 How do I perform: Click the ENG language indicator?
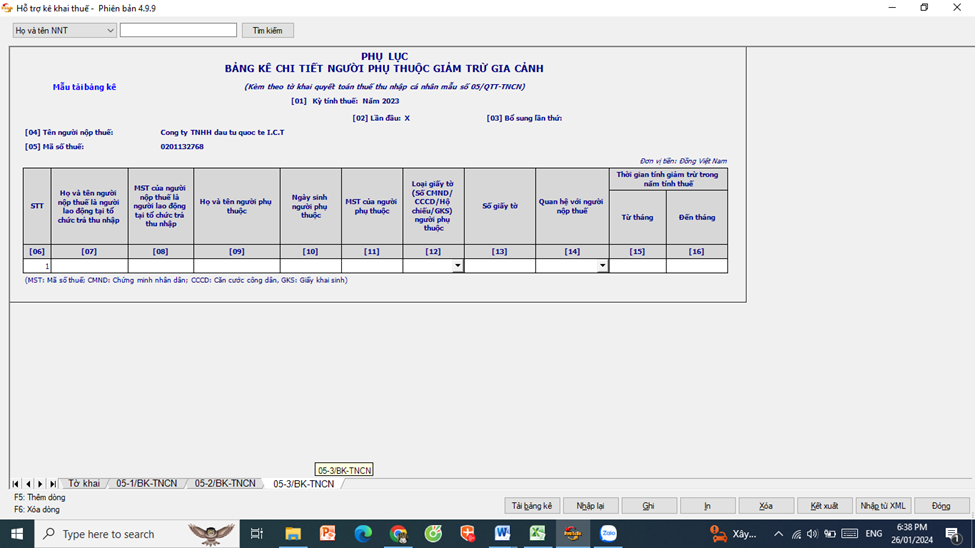coord(874,534)
